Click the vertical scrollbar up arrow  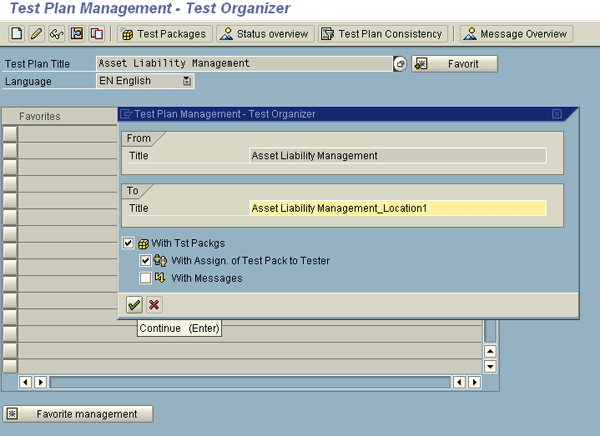tap(490, 351)
